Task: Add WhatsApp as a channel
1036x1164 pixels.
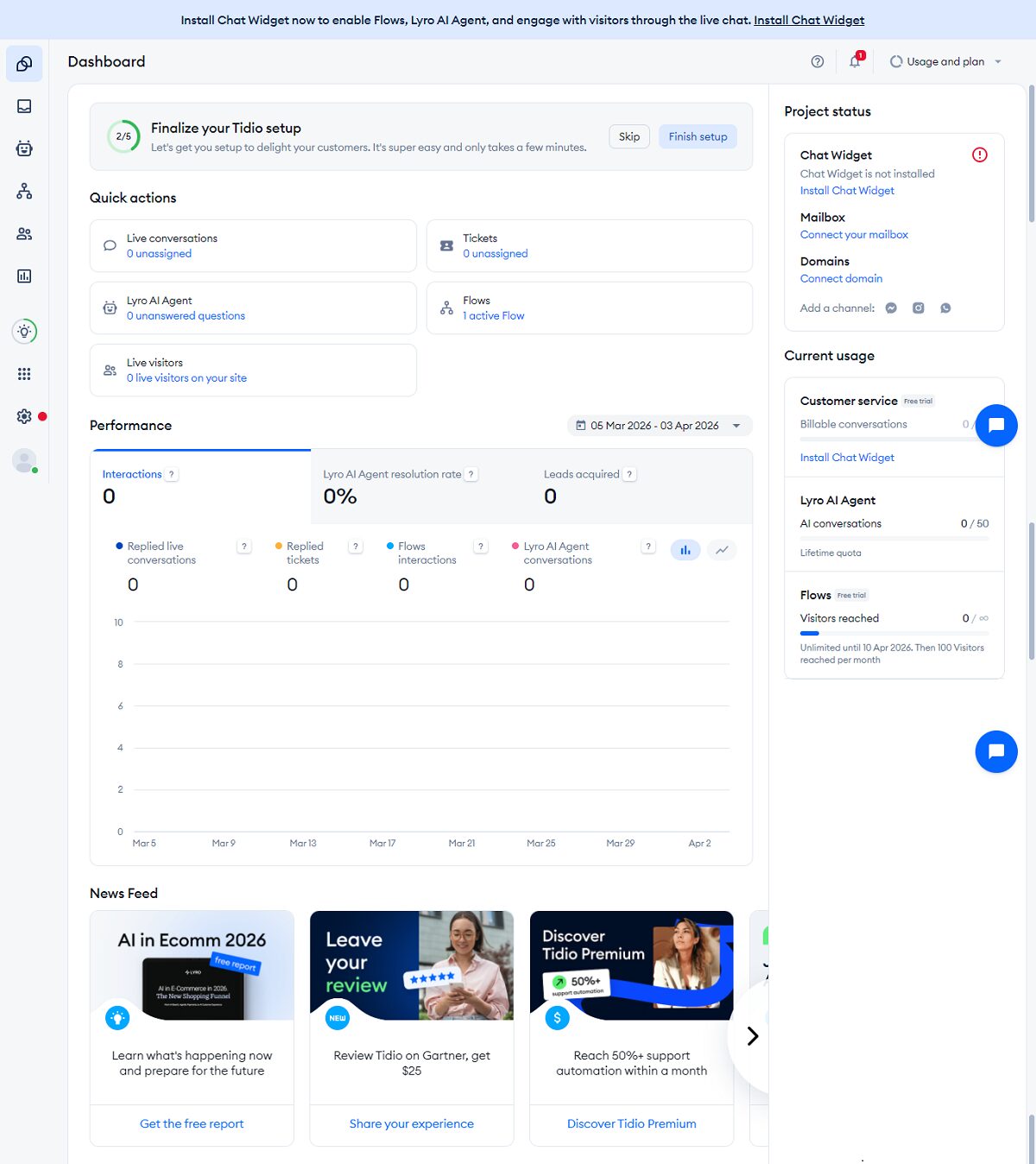Action: 945,307
